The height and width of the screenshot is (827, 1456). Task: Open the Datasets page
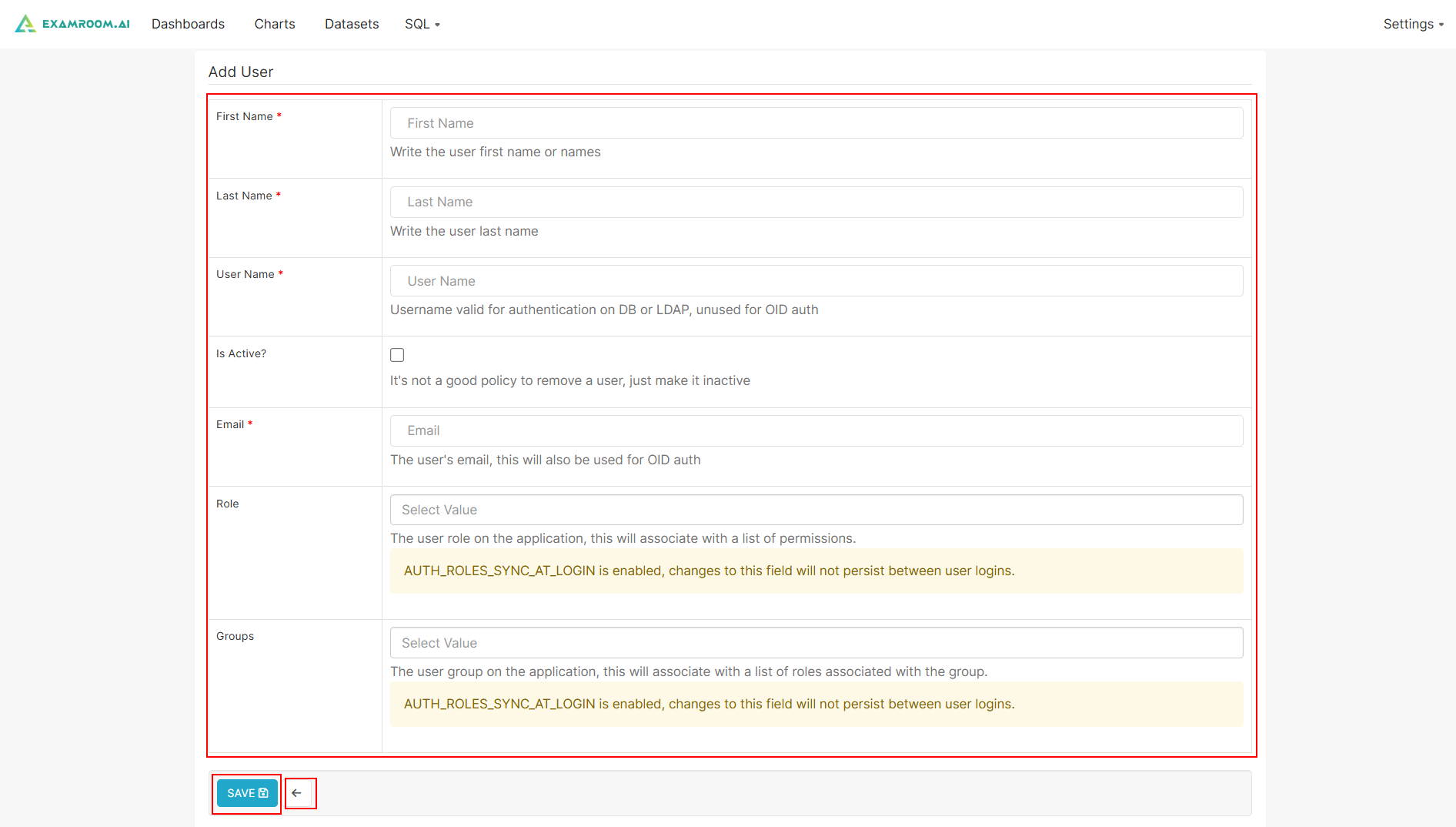pos(352,24)
